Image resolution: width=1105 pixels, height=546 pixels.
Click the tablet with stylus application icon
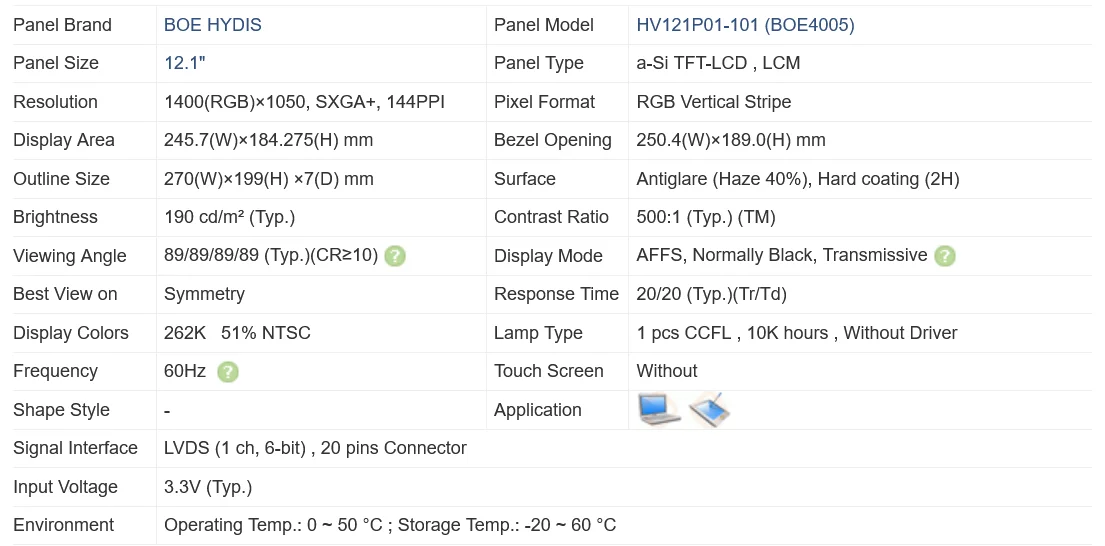(710, 409)
